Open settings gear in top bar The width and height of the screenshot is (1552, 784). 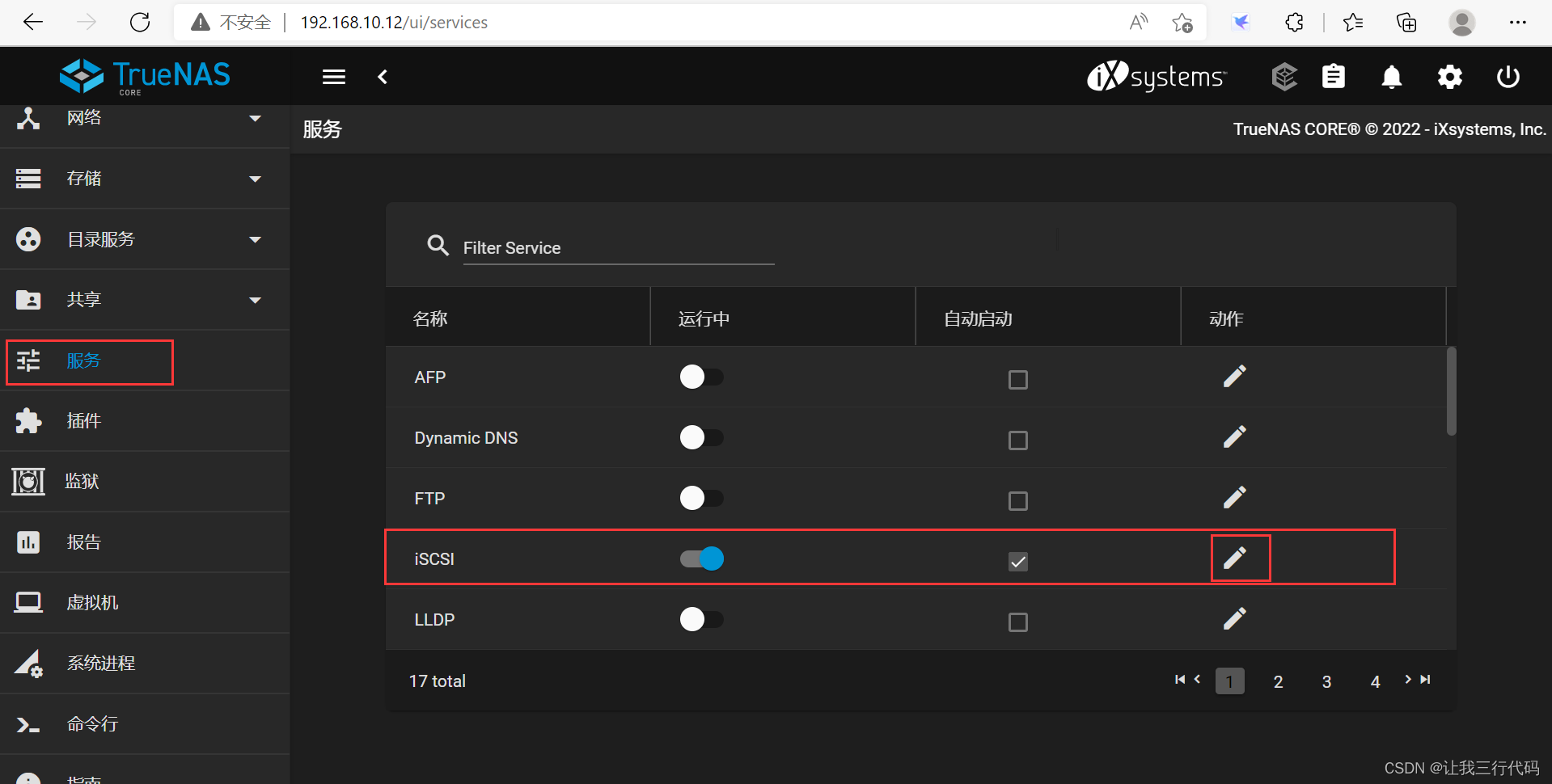(x=1450, y=77)
